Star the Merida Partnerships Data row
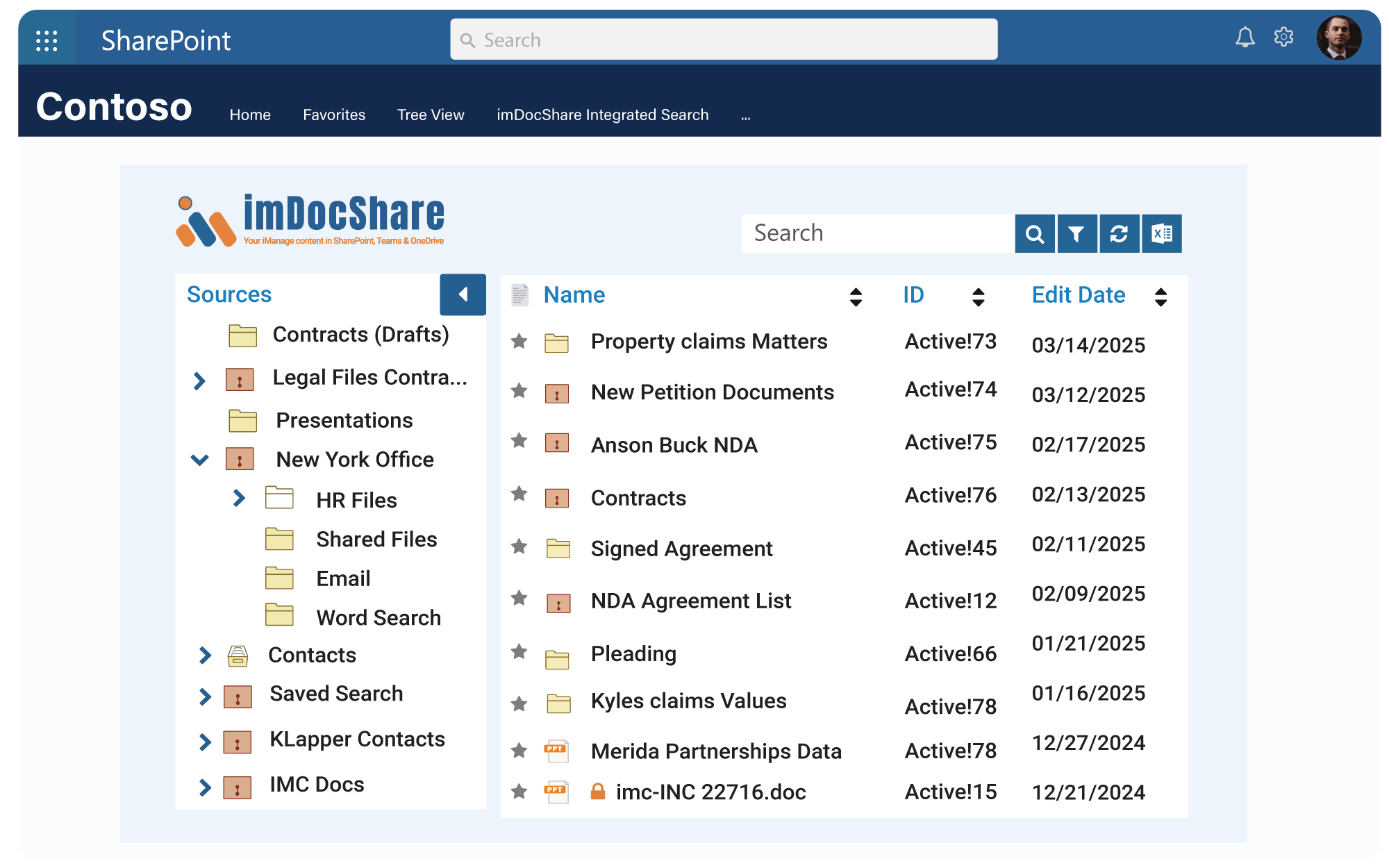 click(519, 750)
